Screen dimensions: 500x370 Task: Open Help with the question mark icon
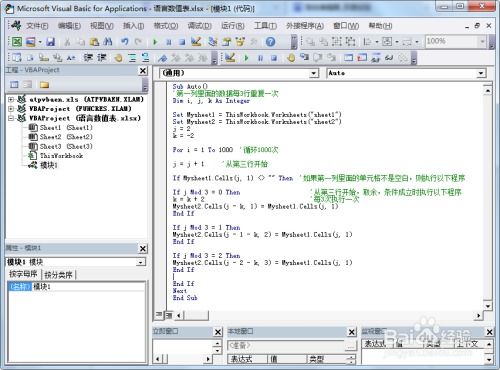click(270, 42)
